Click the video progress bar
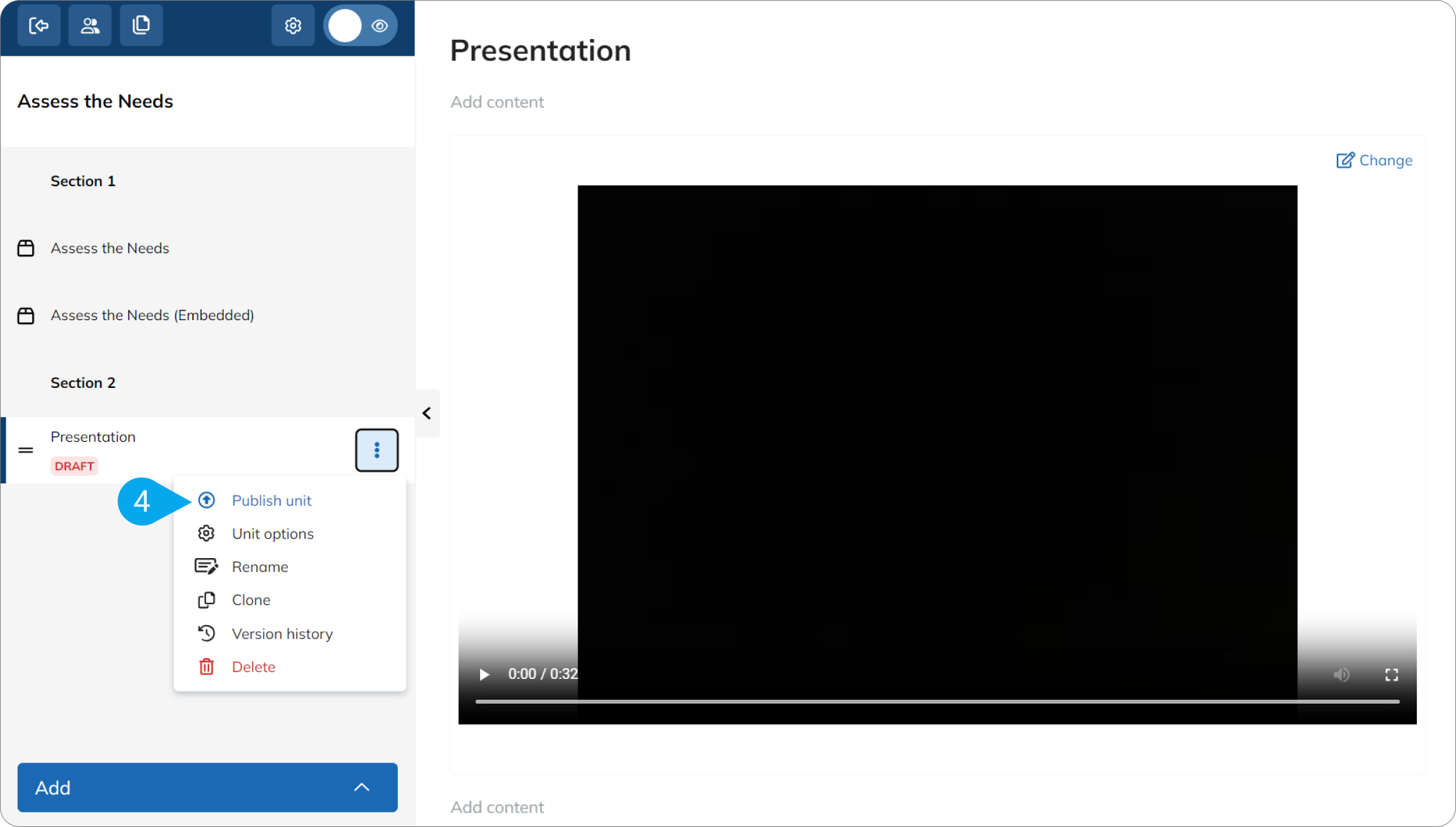The height and width of the screenshot is (827, 1456). (937, 701)
